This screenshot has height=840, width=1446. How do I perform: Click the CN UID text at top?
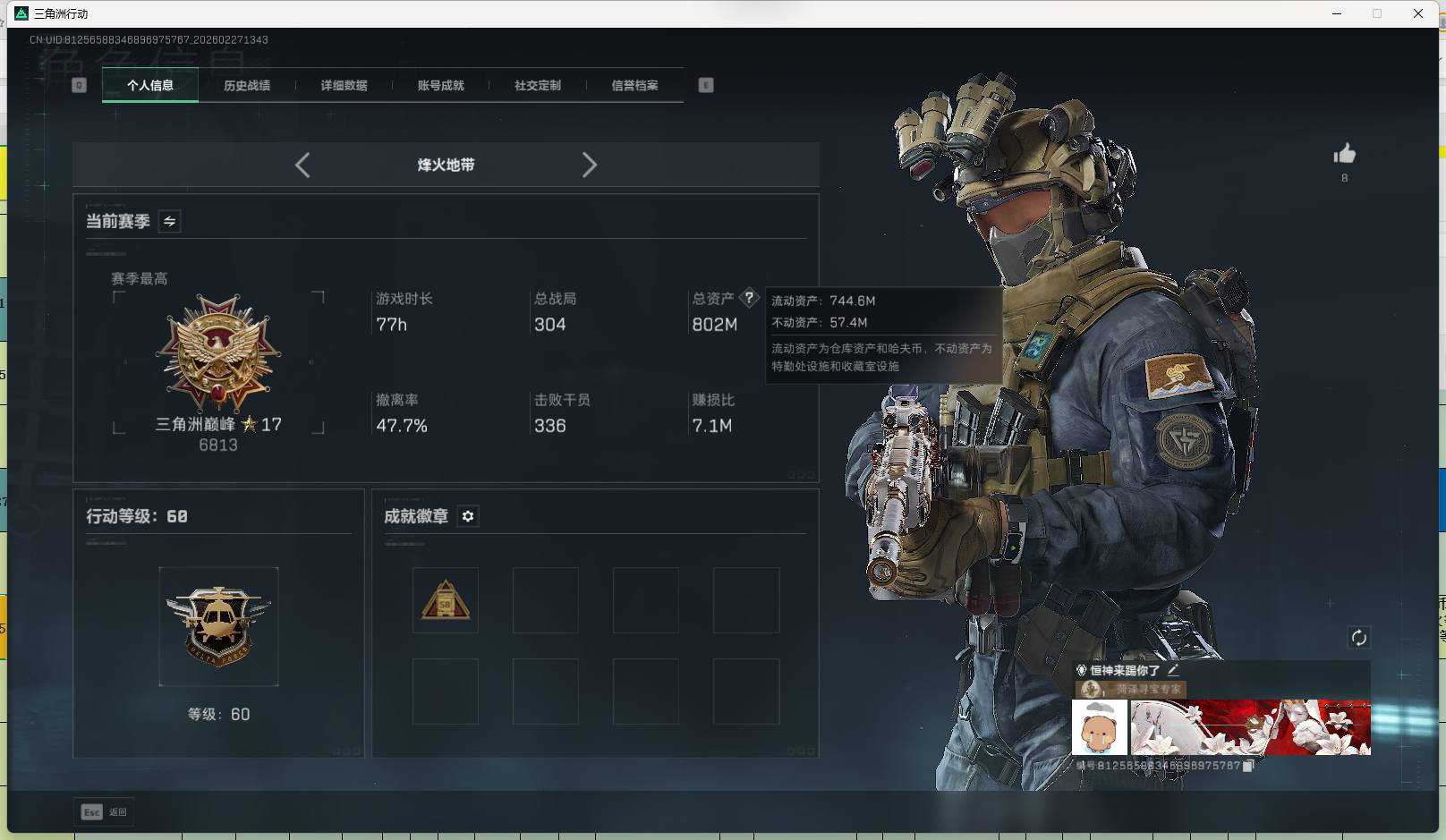[x=149, y=40]
